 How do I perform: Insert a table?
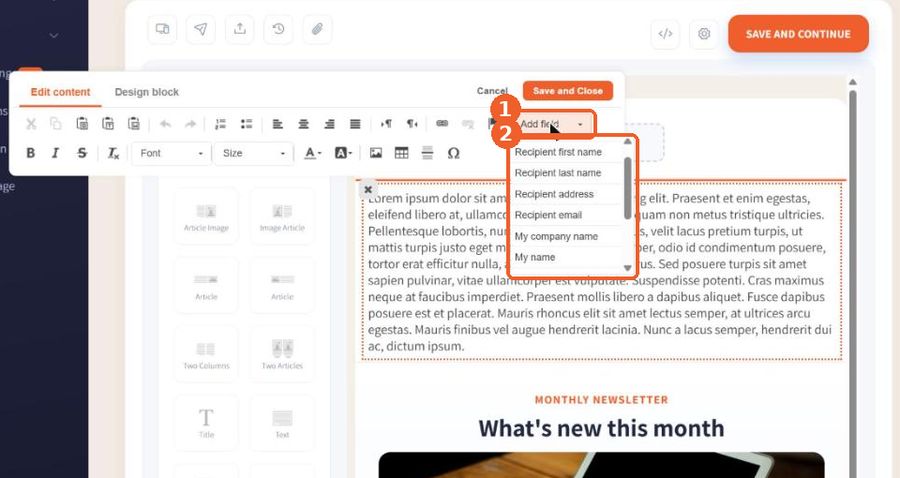coord(402,153)
